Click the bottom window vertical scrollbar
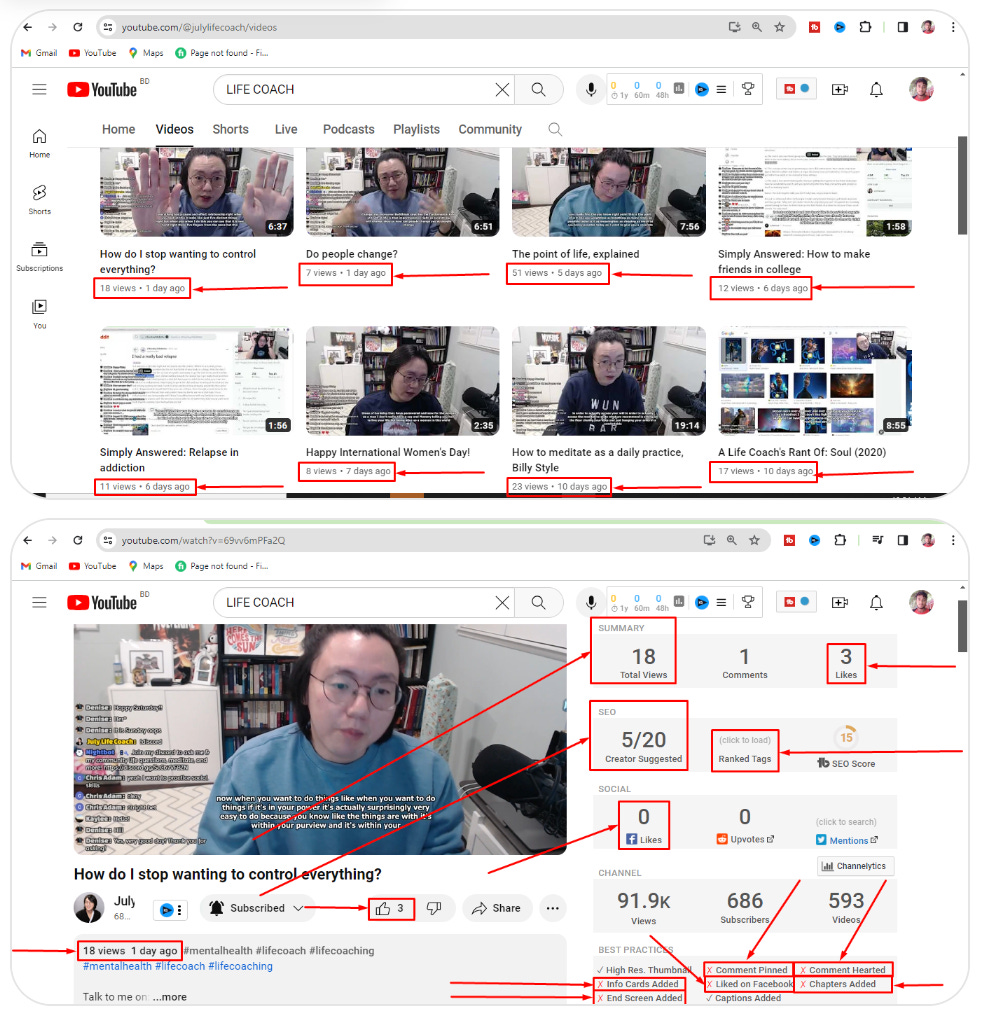The image size is (984, 1020). click(962, 626)
